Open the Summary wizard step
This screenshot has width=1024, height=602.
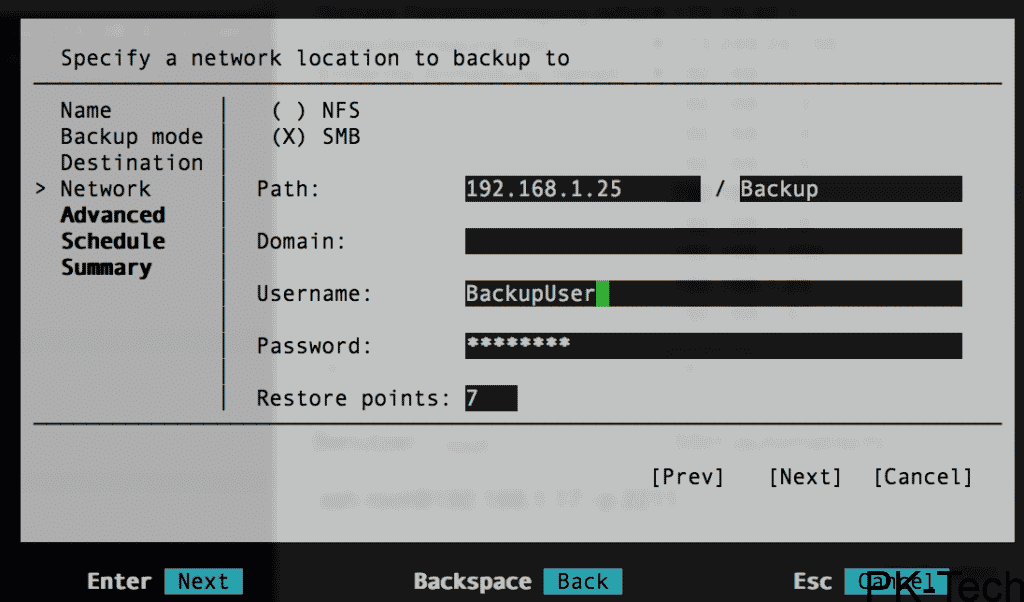106,268
